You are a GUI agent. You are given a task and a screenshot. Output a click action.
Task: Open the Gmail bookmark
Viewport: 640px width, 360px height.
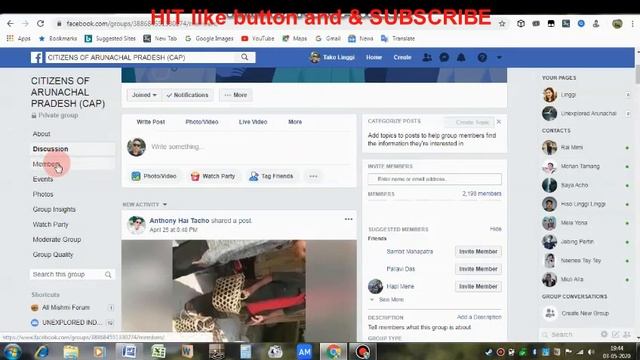[x=328, y=38]
